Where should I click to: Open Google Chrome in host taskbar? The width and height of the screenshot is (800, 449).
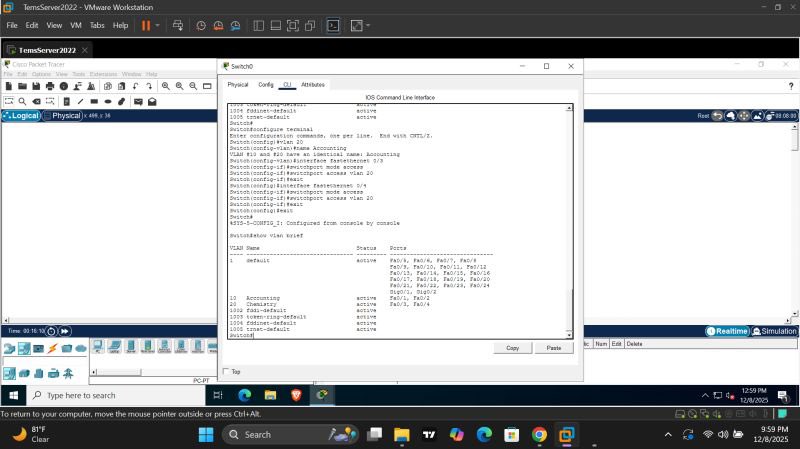pos(539,435)
